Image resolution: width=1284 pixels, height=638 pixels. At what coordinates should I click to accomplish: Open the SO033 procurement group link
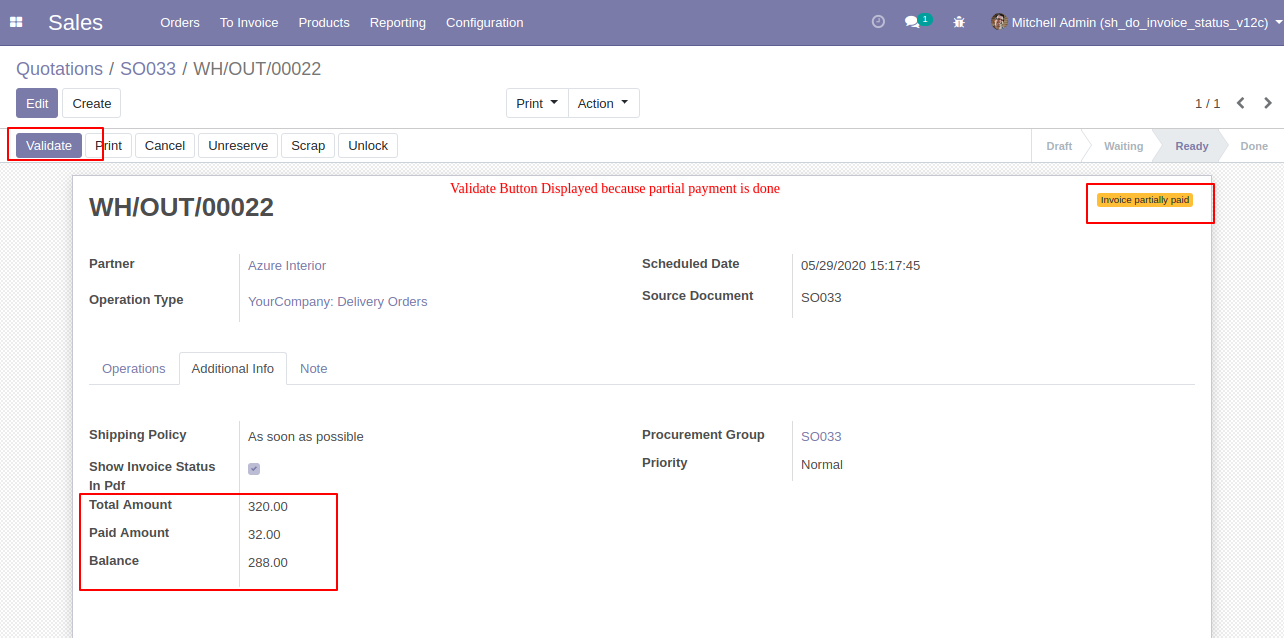tap(821, 436)
